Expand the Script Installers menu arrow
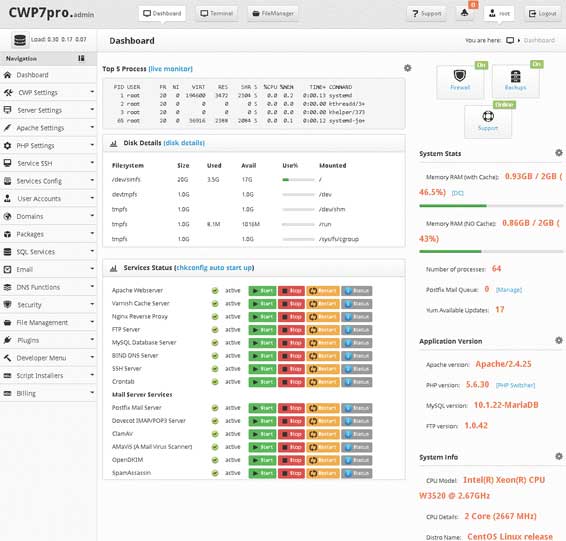The width and height of the screenshot is (566, 541). pos(92,375)
